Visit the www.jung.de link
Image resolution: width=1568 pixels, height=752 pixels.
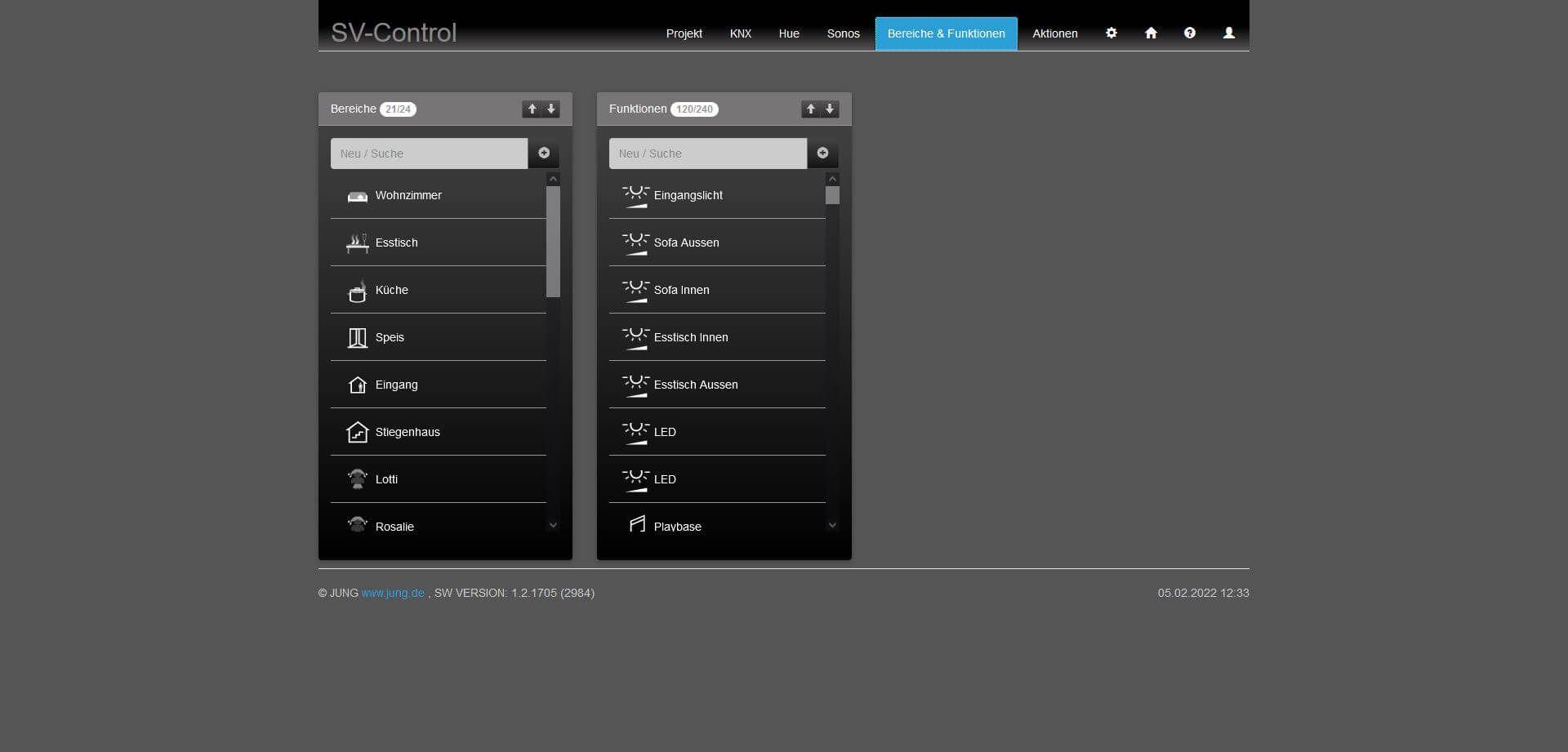(x=393, y=593)
